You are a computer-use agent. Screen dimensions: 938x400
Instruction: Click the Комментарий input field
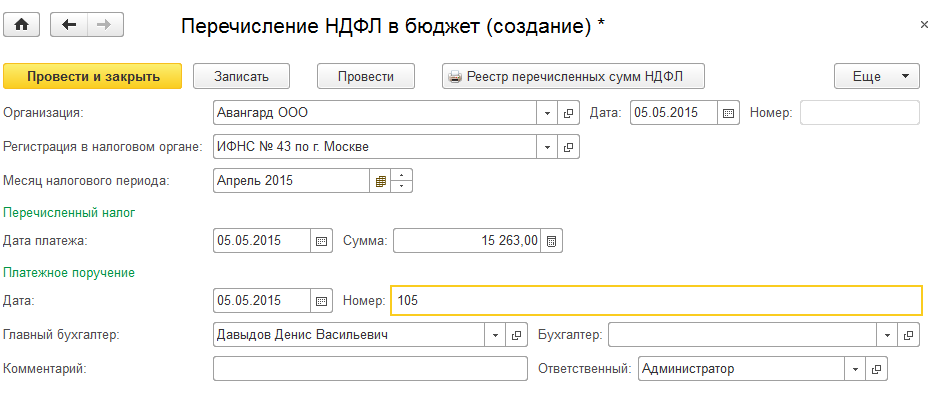tap(370, 369)
